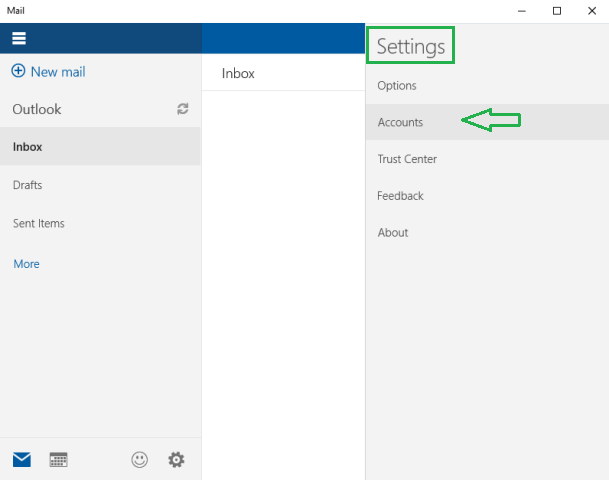Switch to the Mail envelope icon
The image size is (609, 480).
[22, 459]
